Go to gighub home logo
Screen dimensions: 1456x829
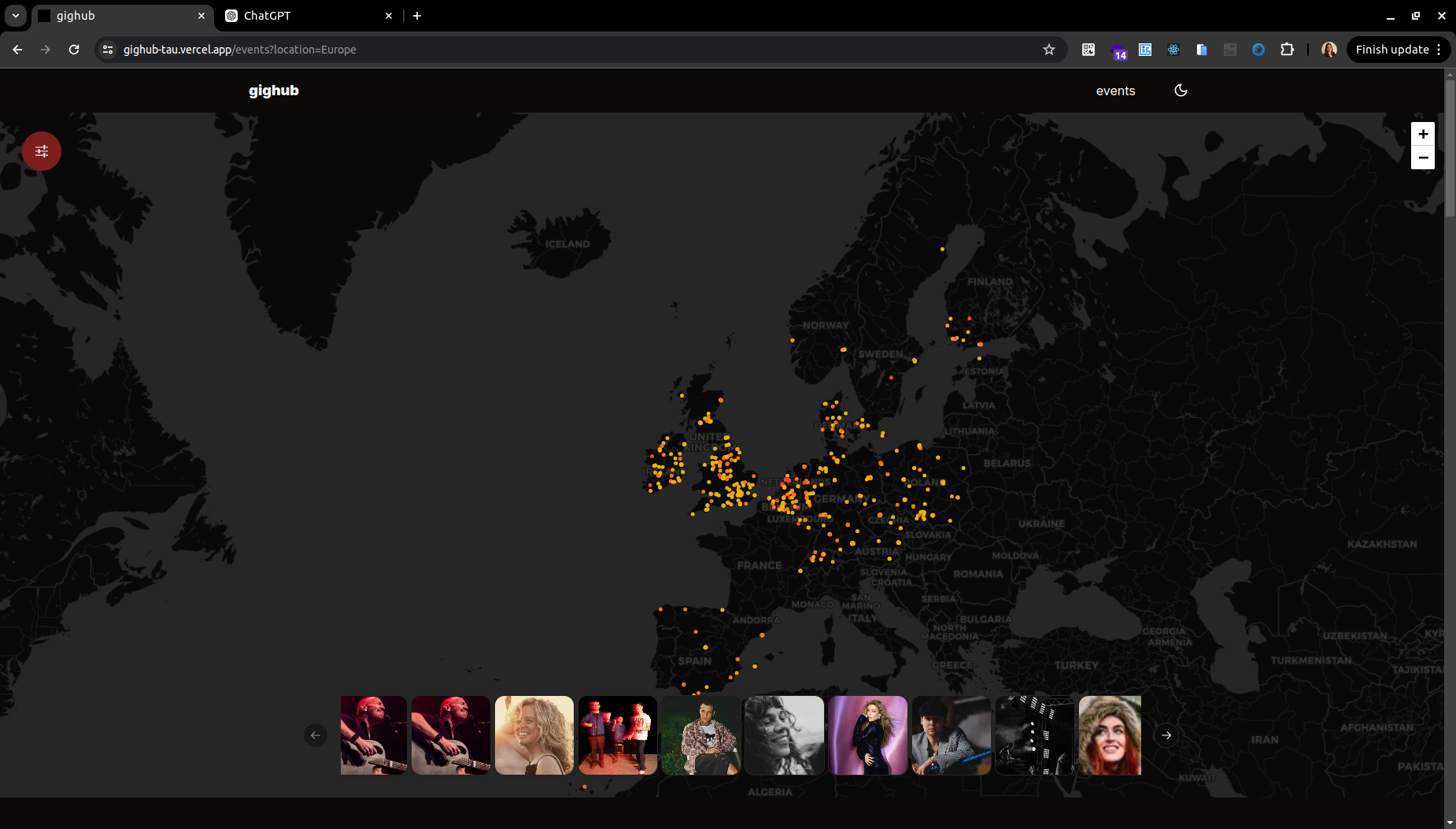click(x=273, y=91)
